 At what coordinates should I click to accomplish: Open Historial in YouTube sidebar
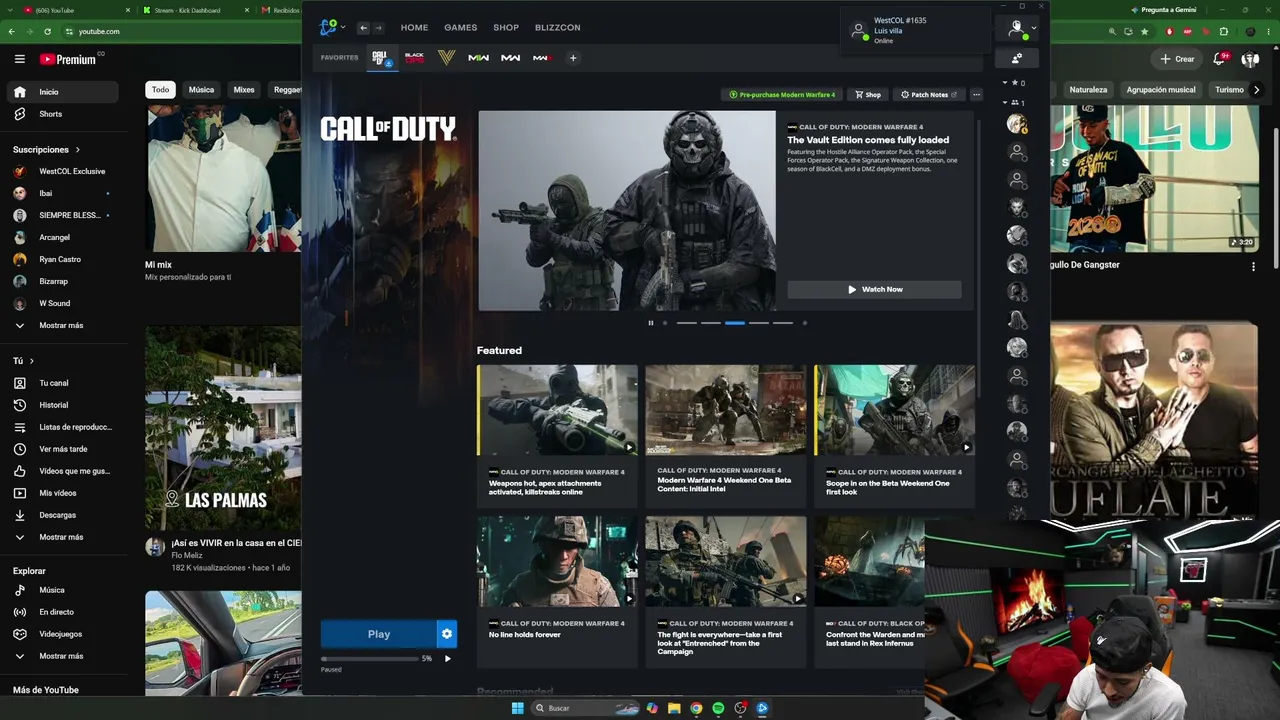pos(60,405)
